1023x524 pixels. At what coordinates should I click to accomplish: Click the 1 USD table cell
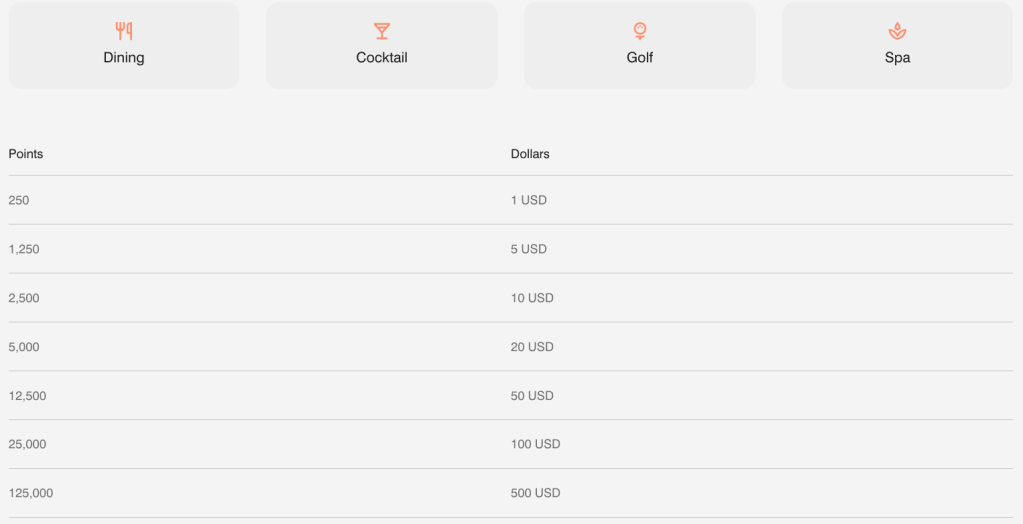(529, 200)
